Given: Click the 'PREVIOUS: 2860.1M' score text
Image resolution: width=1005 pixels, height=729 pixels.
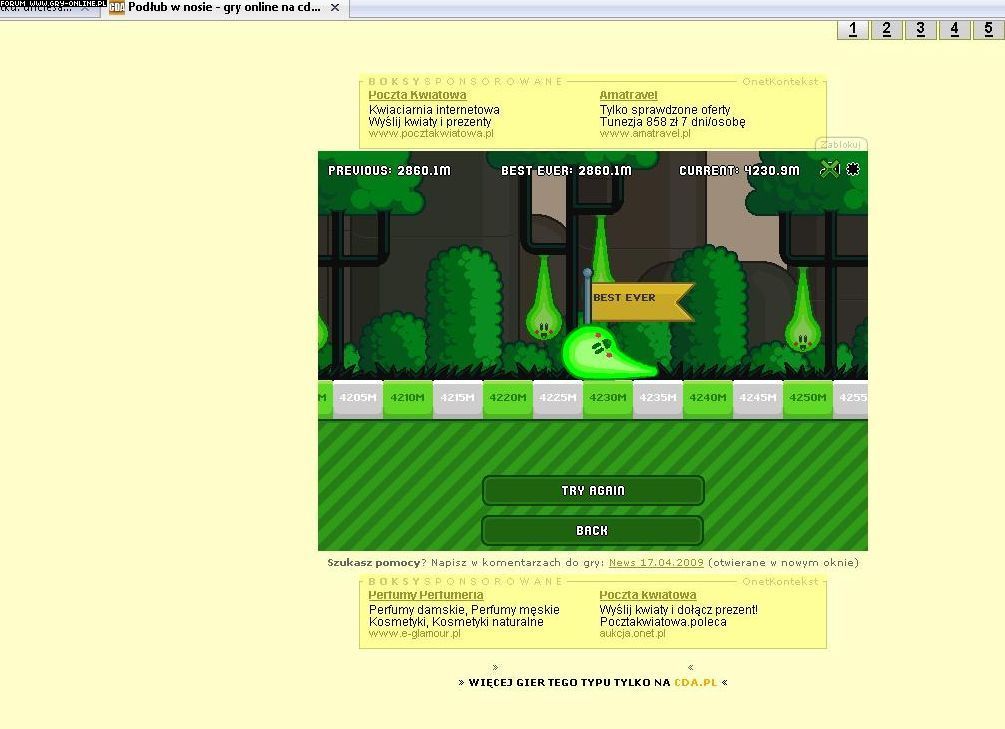Looking at the screenshot, I should coord(390,171).
